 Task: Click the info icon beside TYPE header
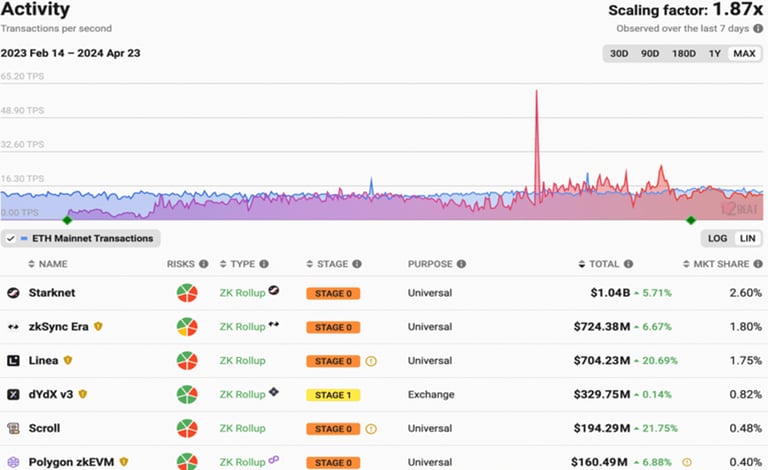point(264,264)
